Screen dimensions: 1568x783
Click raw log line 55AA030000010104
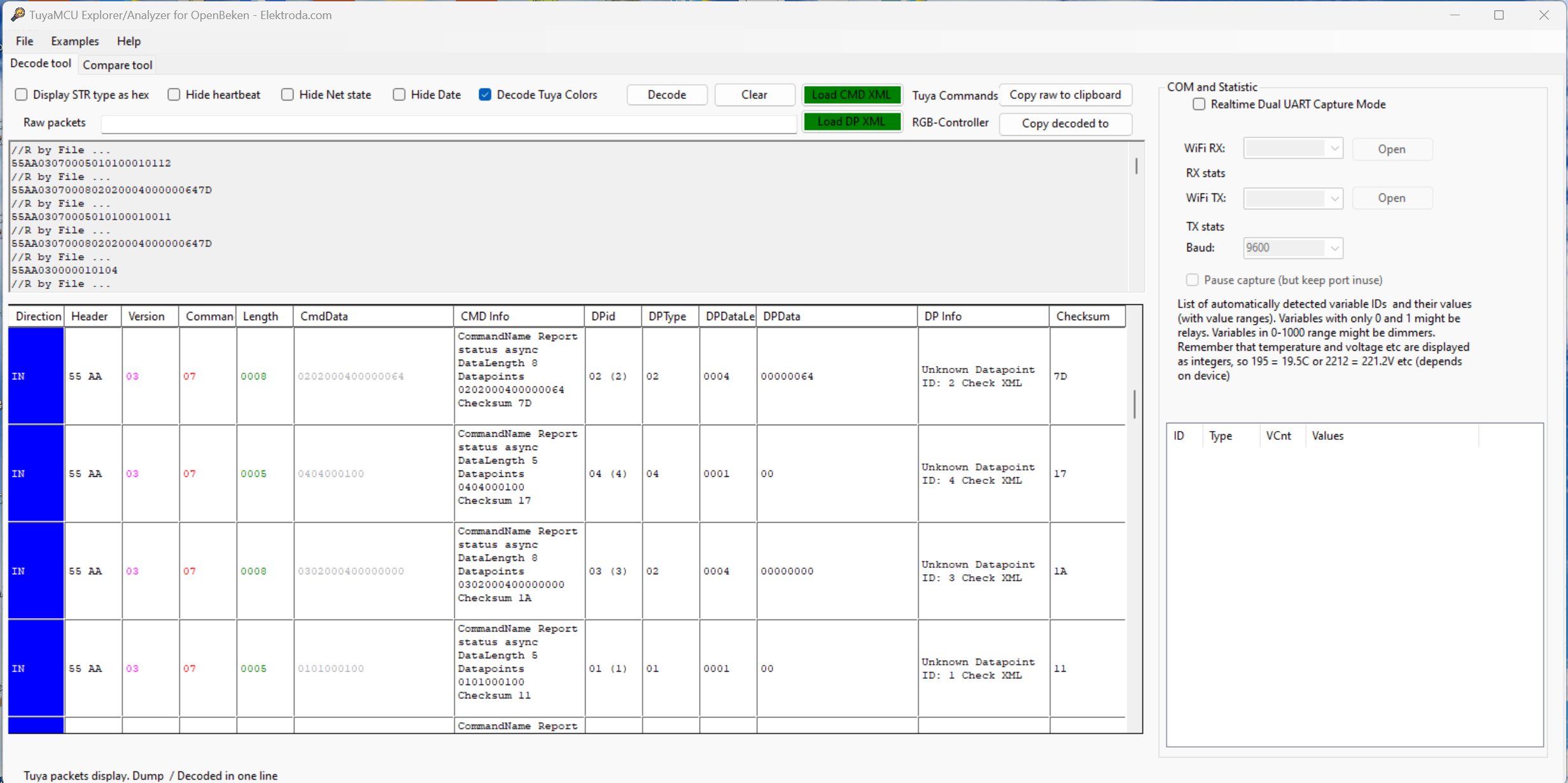tap(64, 271)
